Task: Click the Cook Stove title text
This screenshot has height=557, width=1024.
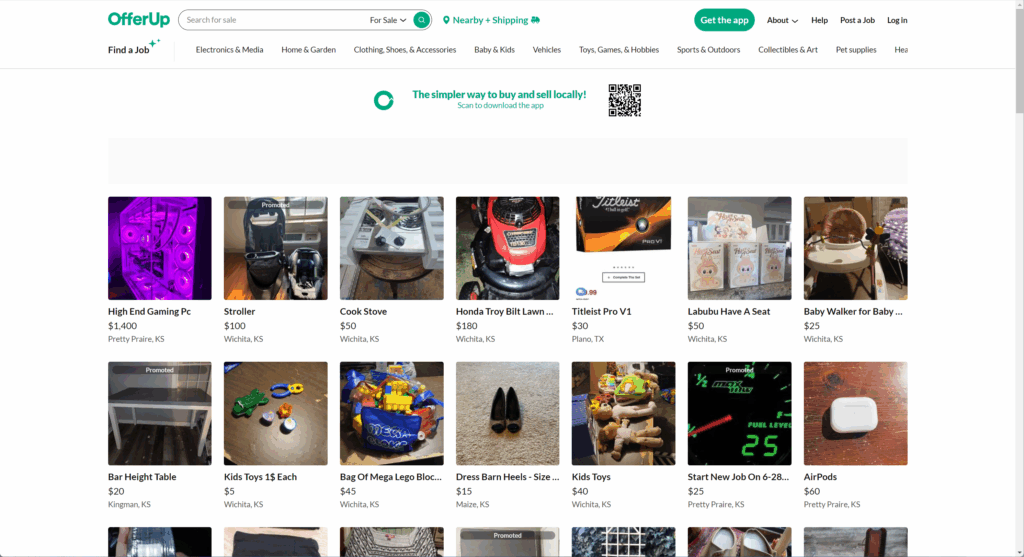Action: (x=363, y=311)
